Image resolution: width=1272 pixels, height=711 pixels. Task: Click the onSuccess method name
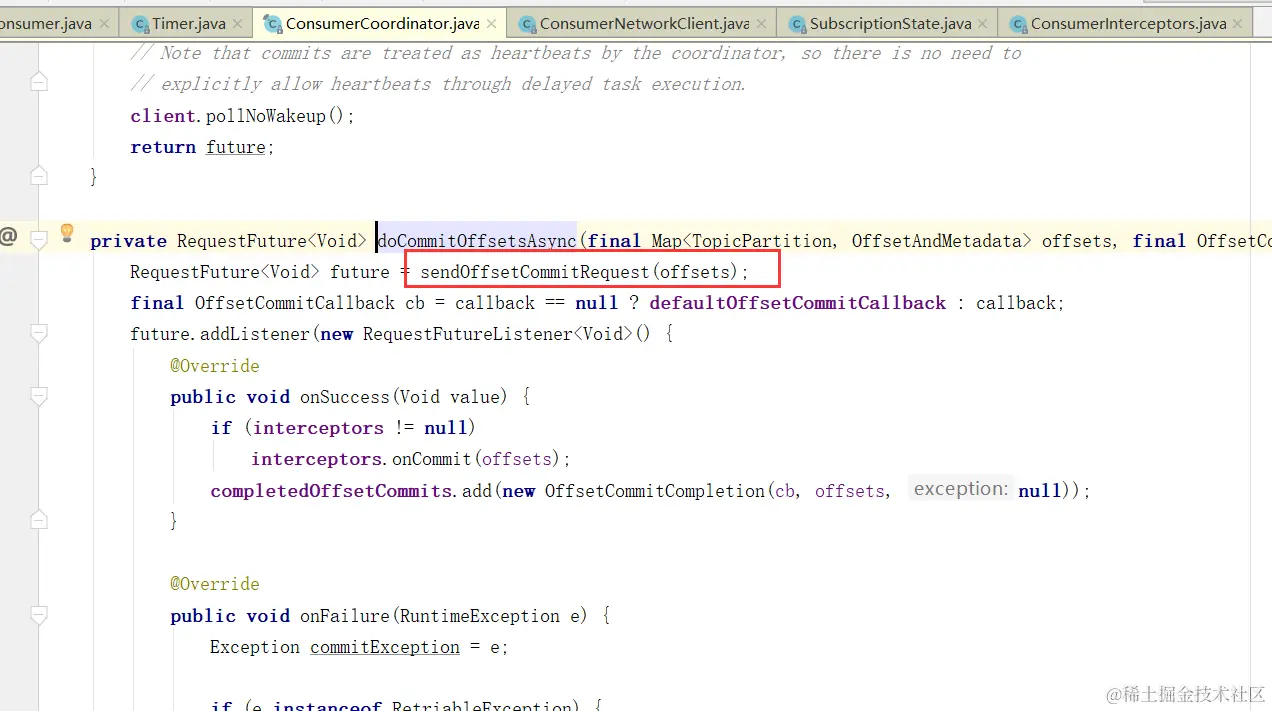[345, 397]
